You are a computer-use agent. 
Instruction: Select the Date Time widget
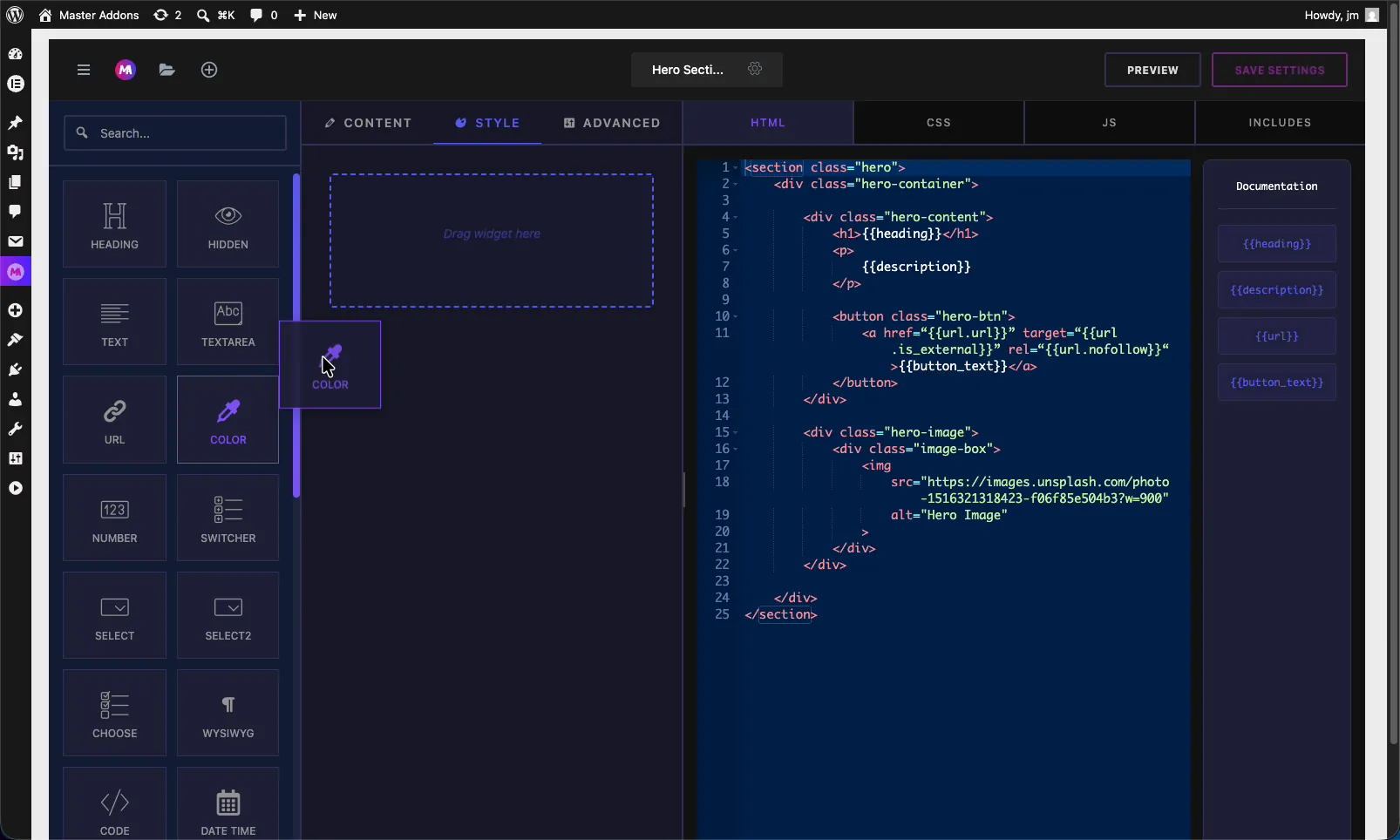(228, 803)
